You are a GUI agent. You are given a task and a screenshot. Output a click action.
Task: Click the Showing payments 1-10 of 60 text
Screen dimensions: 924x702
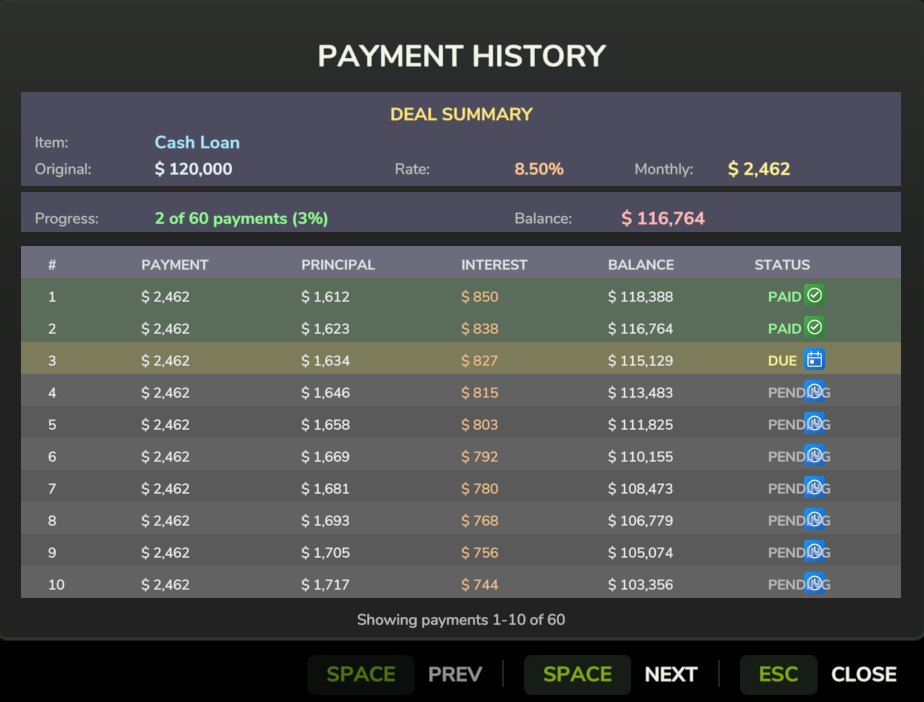pyautogui.click(x=461, y=620)
